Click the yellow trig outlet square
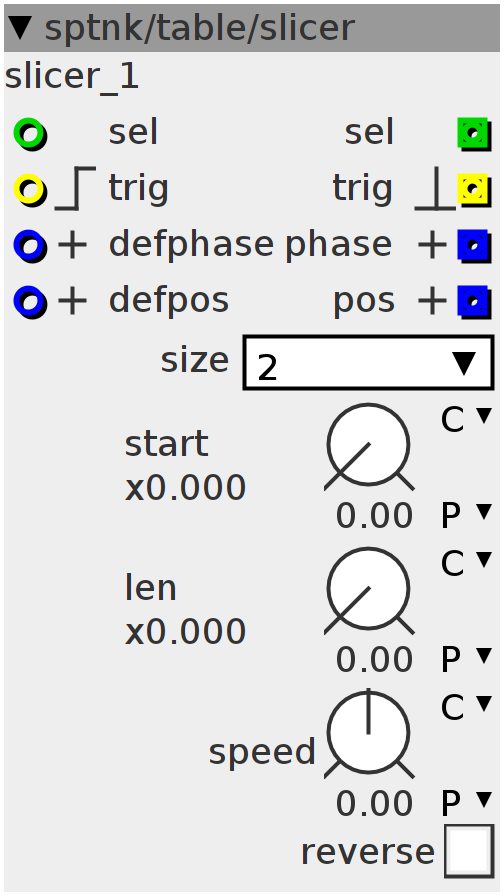The width and height of the screenshot is (504, 896). tap(474, 190)
